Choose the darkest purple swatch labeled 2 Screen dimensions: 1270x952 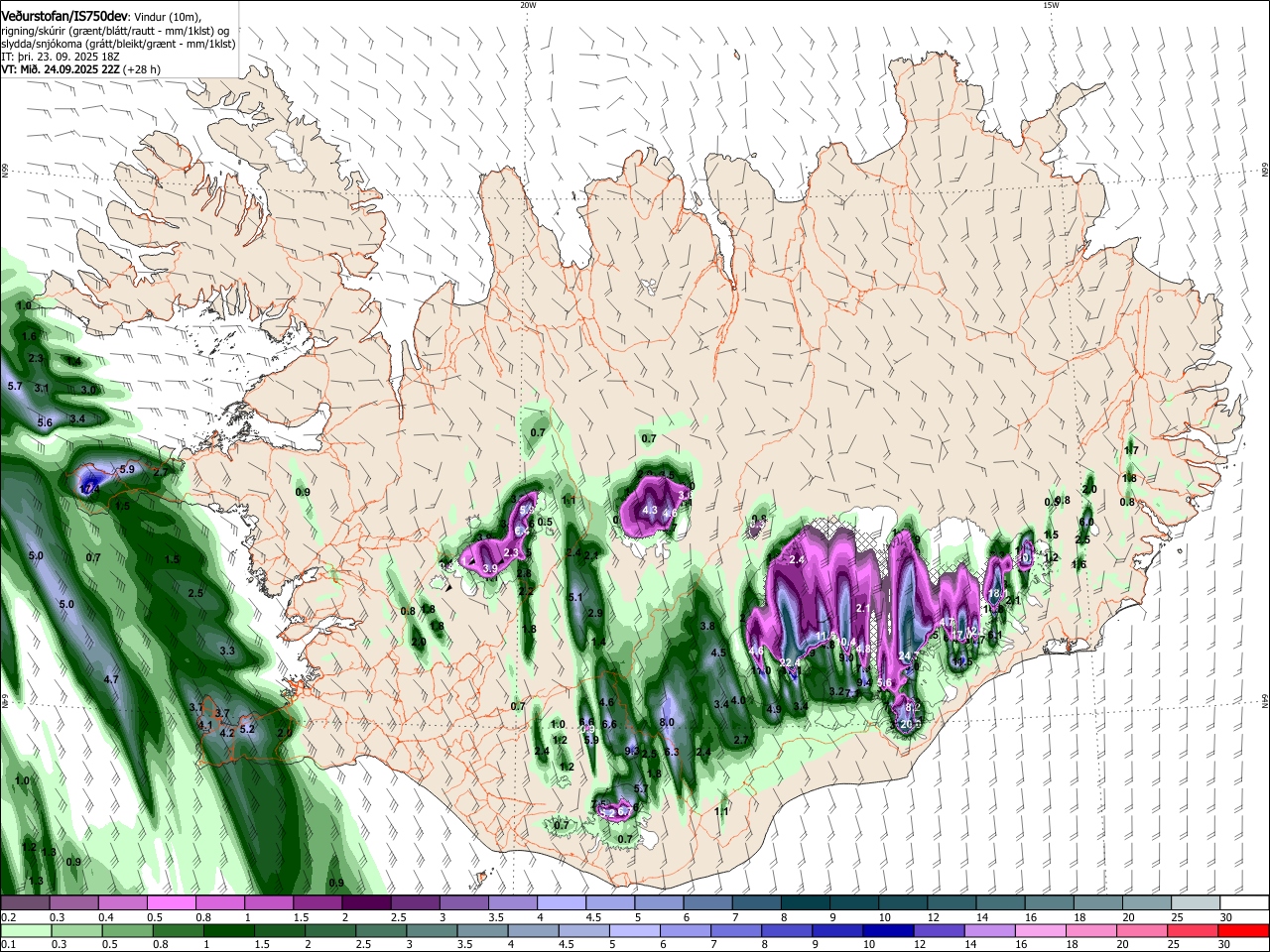366,902
